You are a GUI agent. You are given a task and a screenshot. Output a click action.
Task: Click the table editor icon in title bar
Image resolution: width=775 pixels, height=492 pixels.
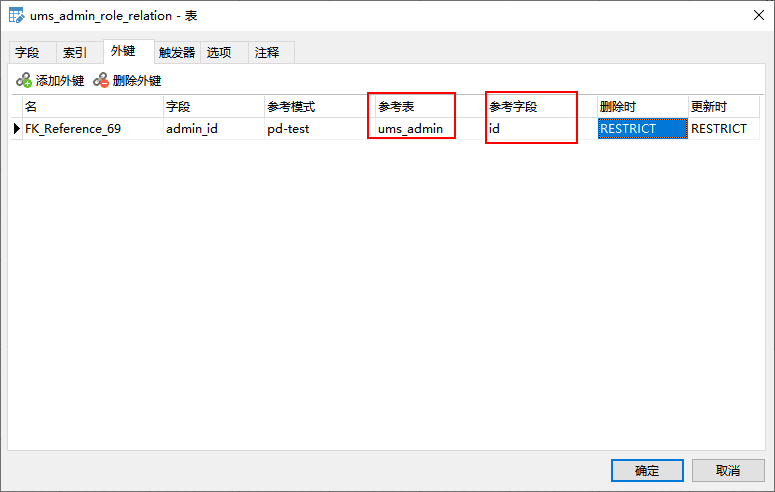(16, 16)
